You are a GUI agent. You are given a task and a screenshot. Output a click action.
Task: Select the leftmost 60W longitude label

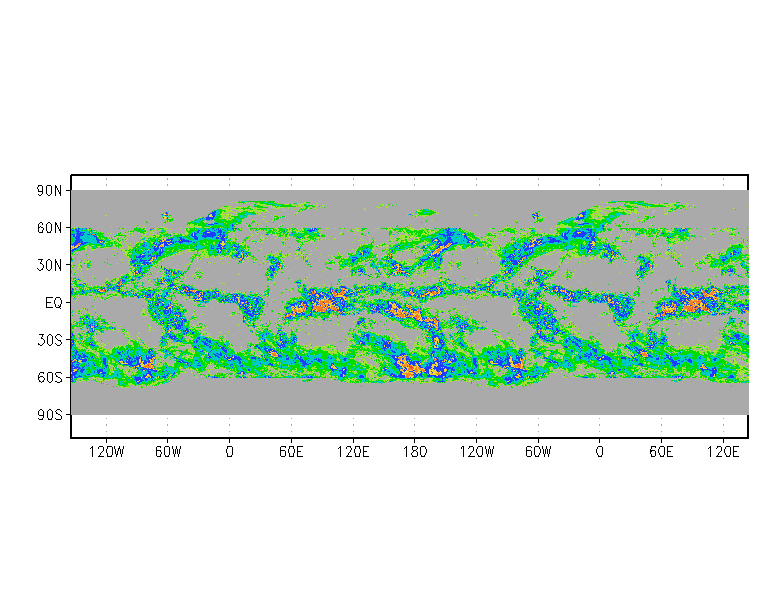[x=168, y=452]
